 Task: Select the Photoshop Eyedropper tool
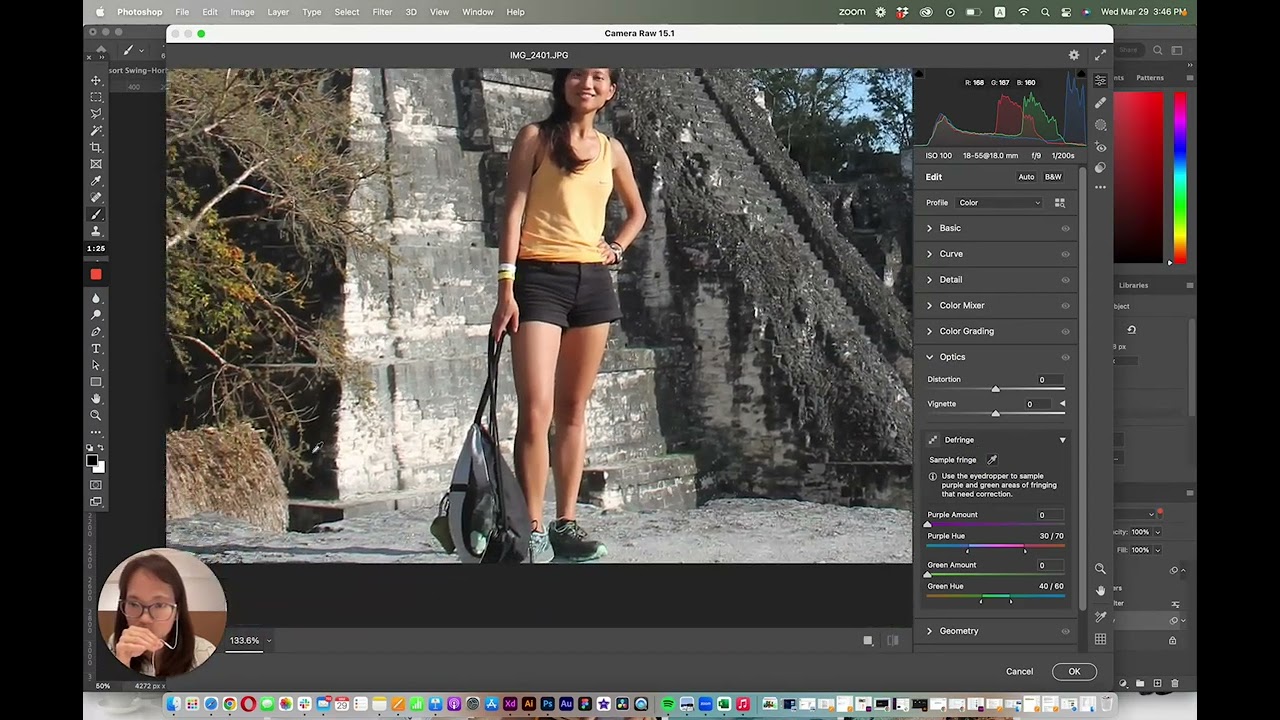pyautogui.click(x=96, y=181)
